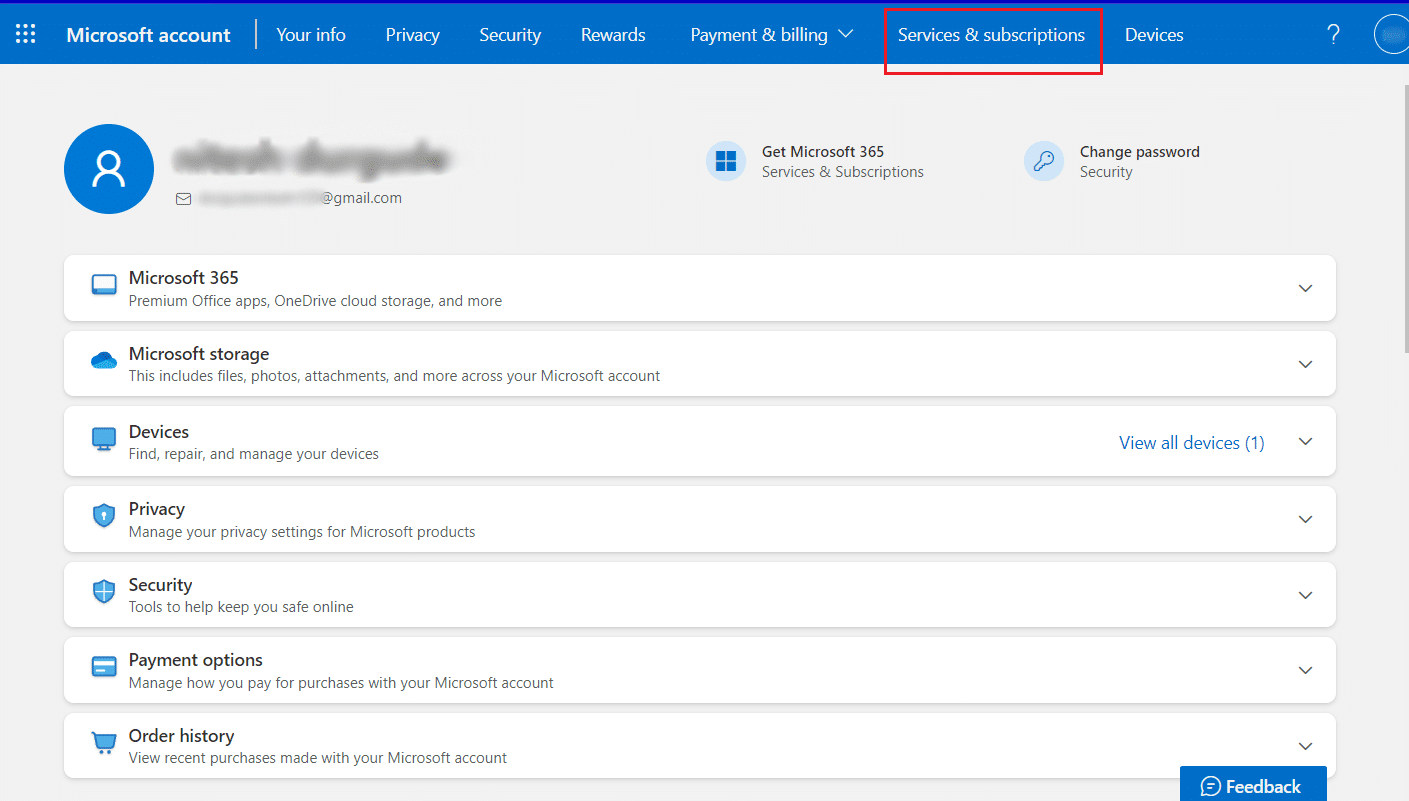Click the blurred account name text
The width and height of the screenshot is (1409, 801).
[x=310, y=158]
